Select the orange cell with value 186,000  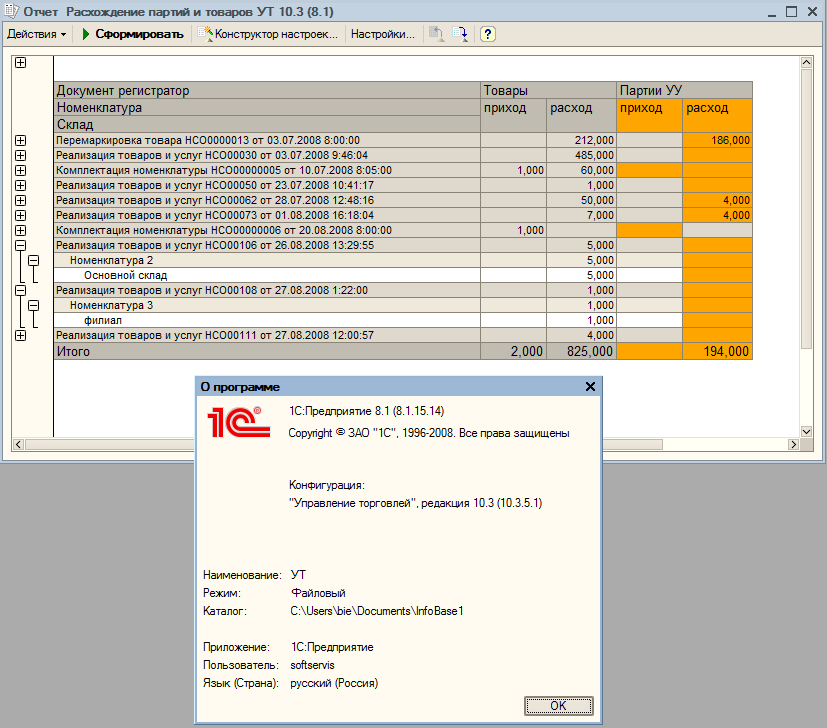coord(717,140)
